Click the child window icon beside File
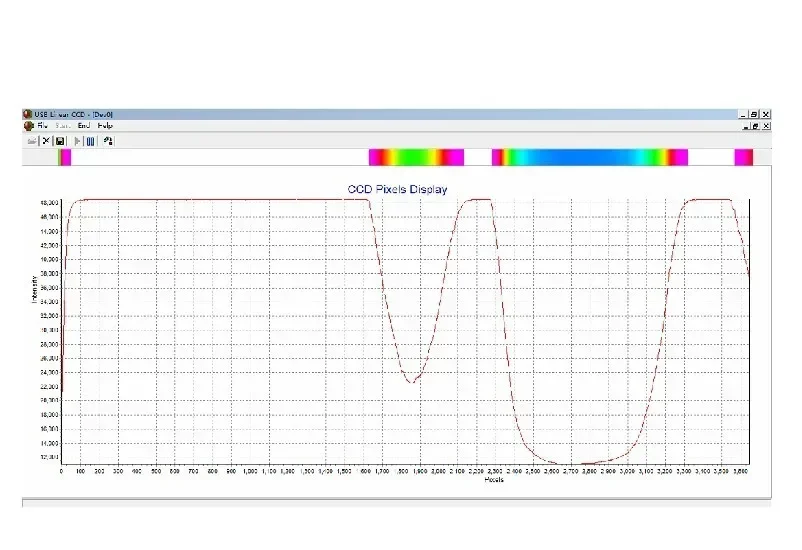Viewport: 802px width, 550px height. (x=27, y=126)
